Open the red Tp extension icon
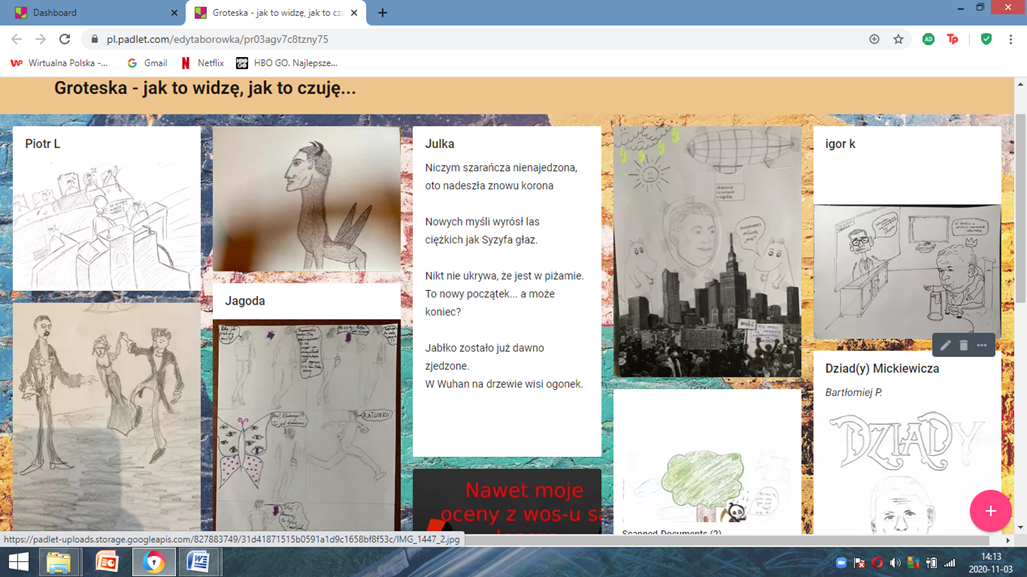1027x577 pixels. tap(953, 39)
